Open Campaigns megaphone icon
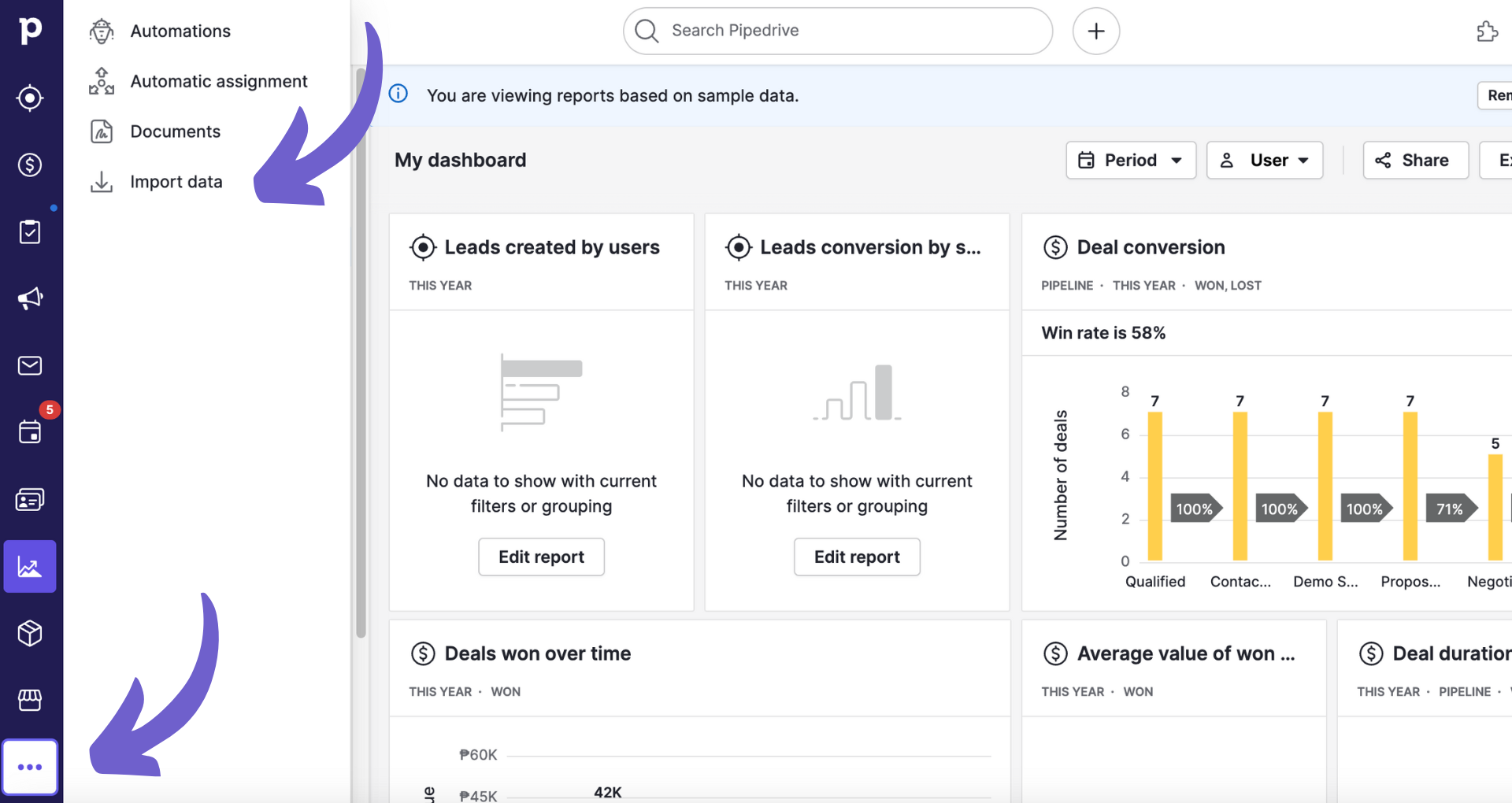This screenshot has width=1512, height=803. point(30,298)
